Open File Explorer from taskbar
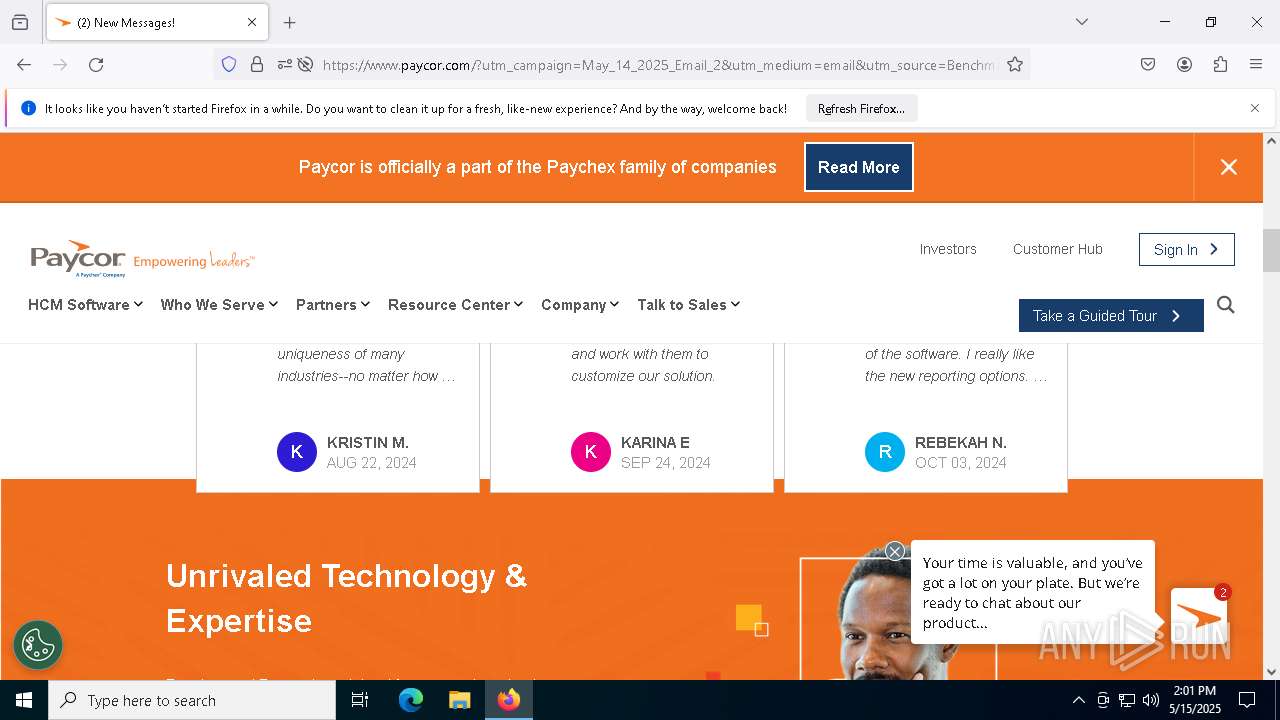 tap(459, 700)
